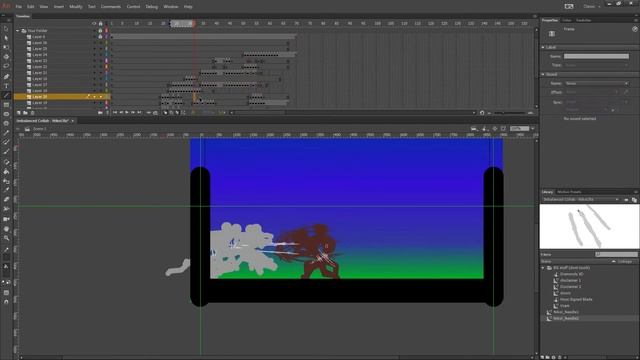Click the new symbol icon in Library
The height and width of the screenshot is (360, 640).
coord(542,357)
